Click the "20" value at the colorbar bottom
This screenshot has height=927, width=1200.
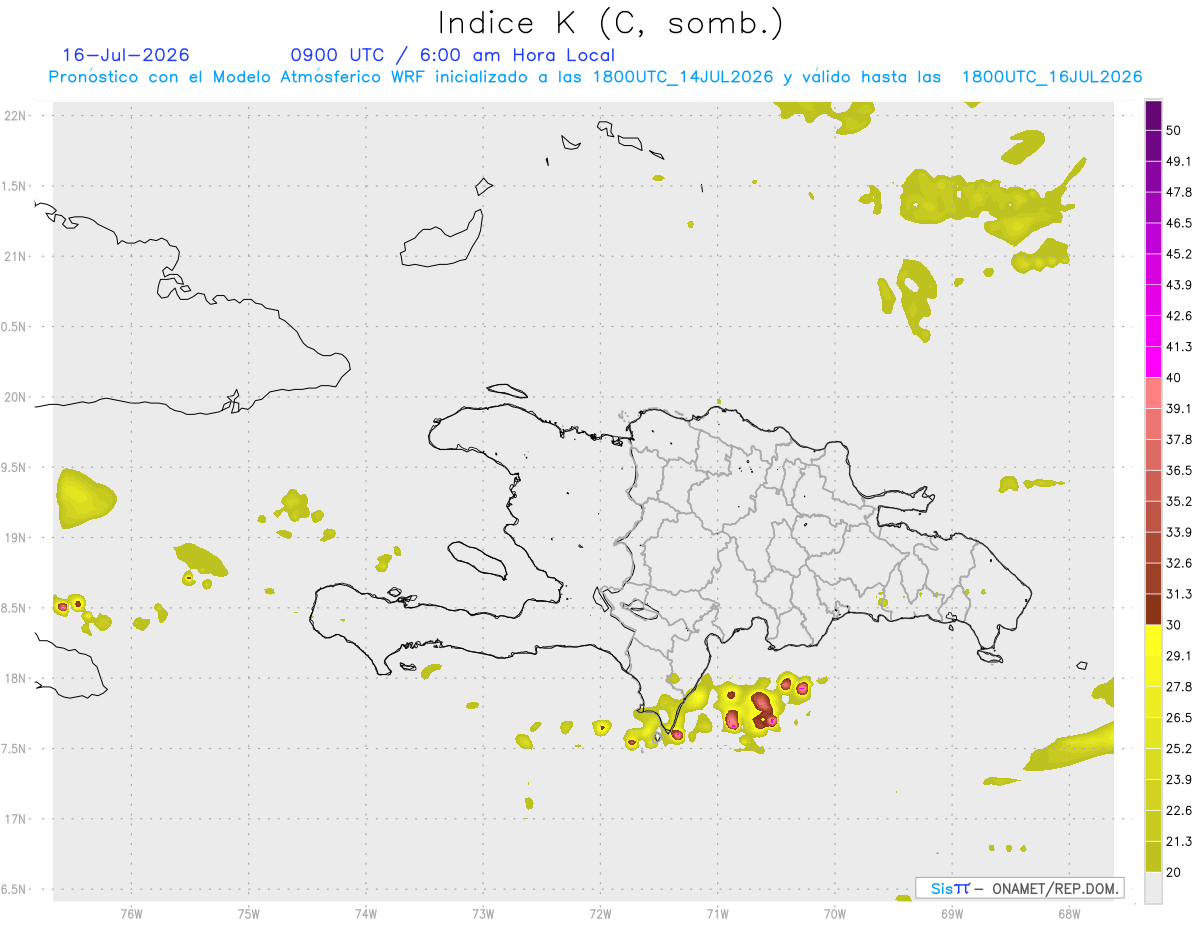click(1175, 873)
